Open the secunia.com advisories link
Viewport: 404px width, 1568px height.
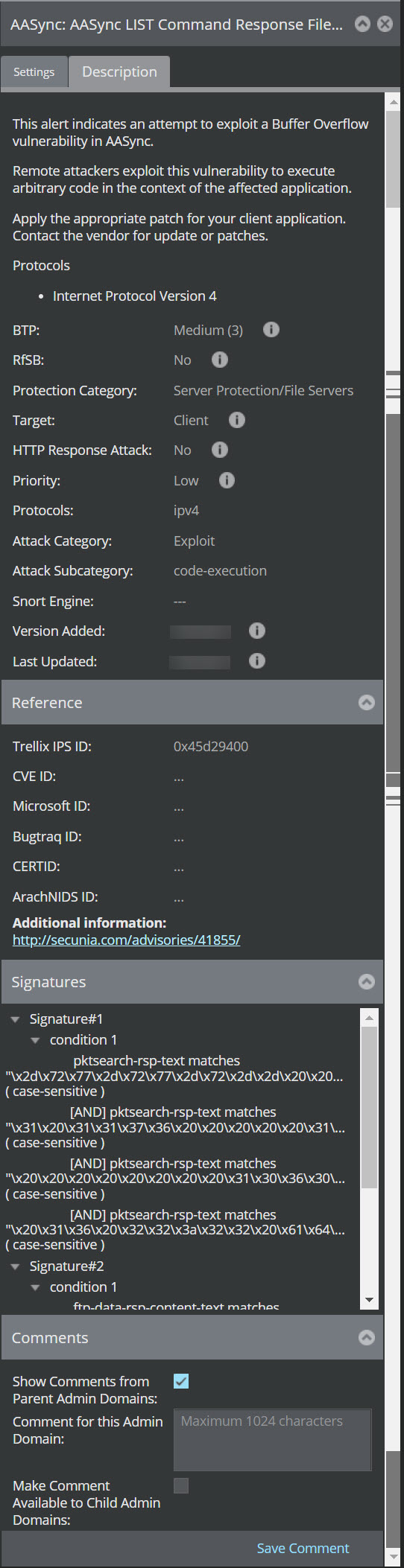pyautogui.click(x=126, y=940)
